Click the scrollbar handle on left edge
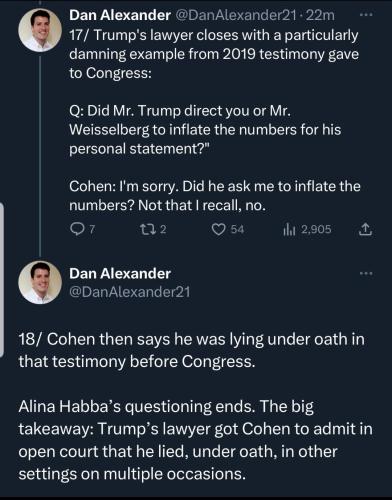392x500 pixels. click(x=1, y=280)
